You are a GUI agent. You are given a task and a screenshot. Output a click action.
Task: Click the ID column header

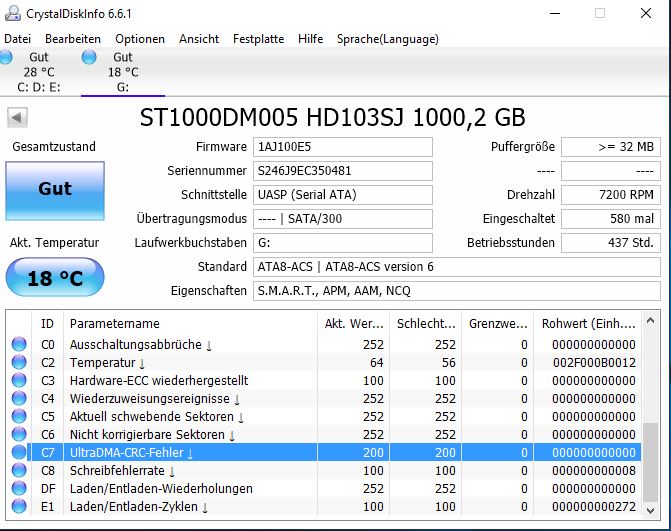pyautogui.click(x=48, y=323)
